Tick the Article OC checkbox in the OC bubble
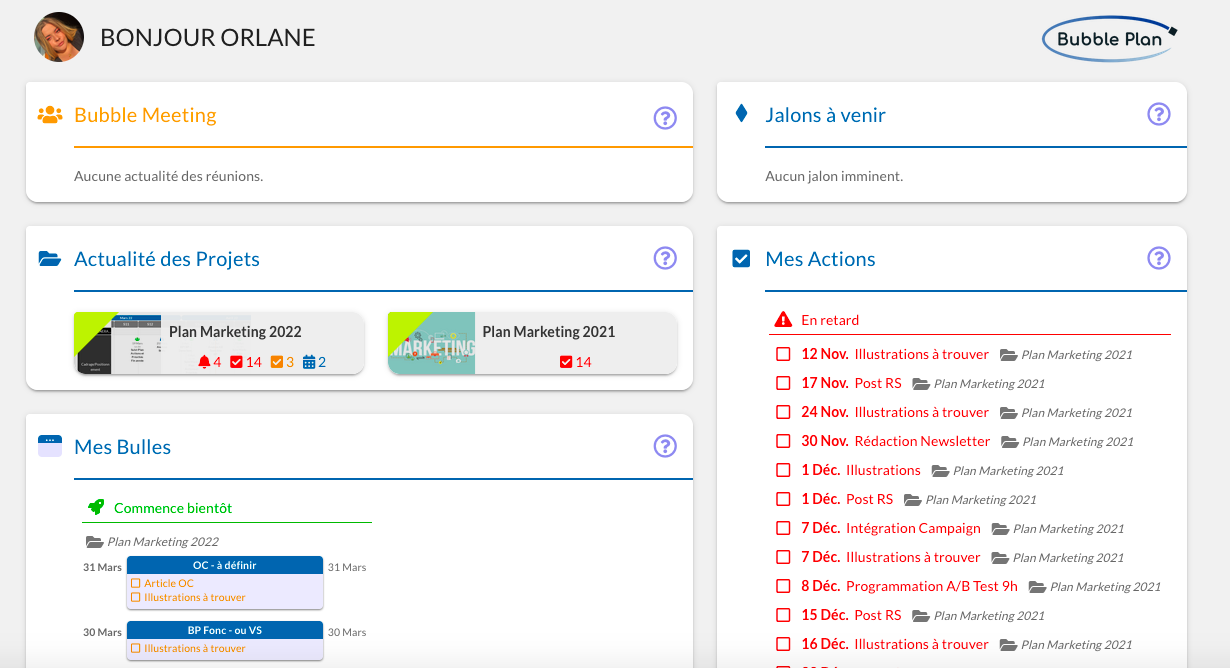 point(136,583)
